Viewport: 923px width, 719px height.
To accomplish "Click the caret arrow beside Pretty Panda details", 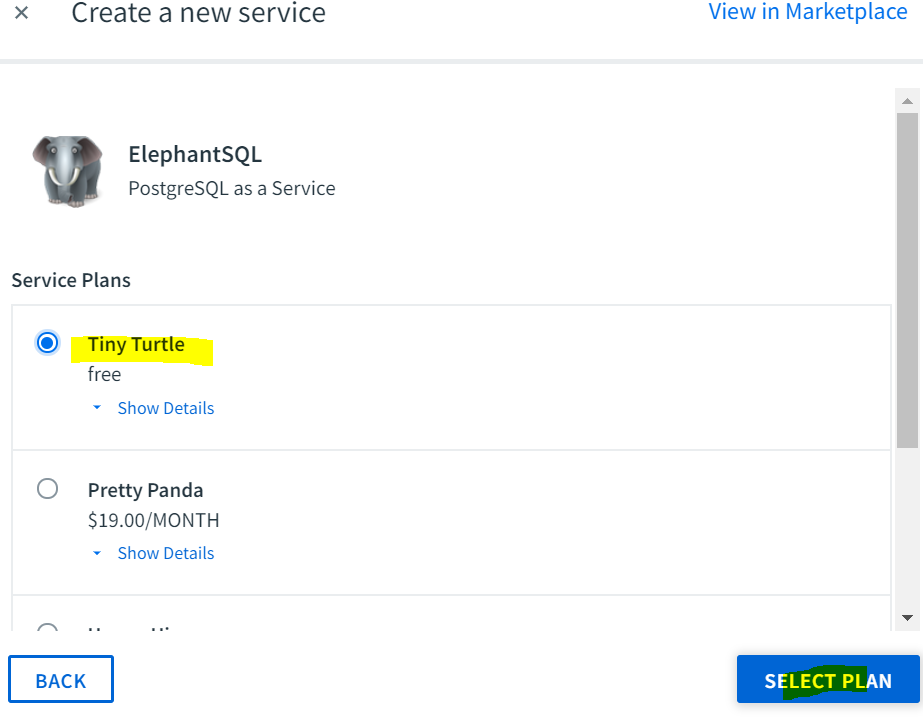I will (x=97, y=553).
